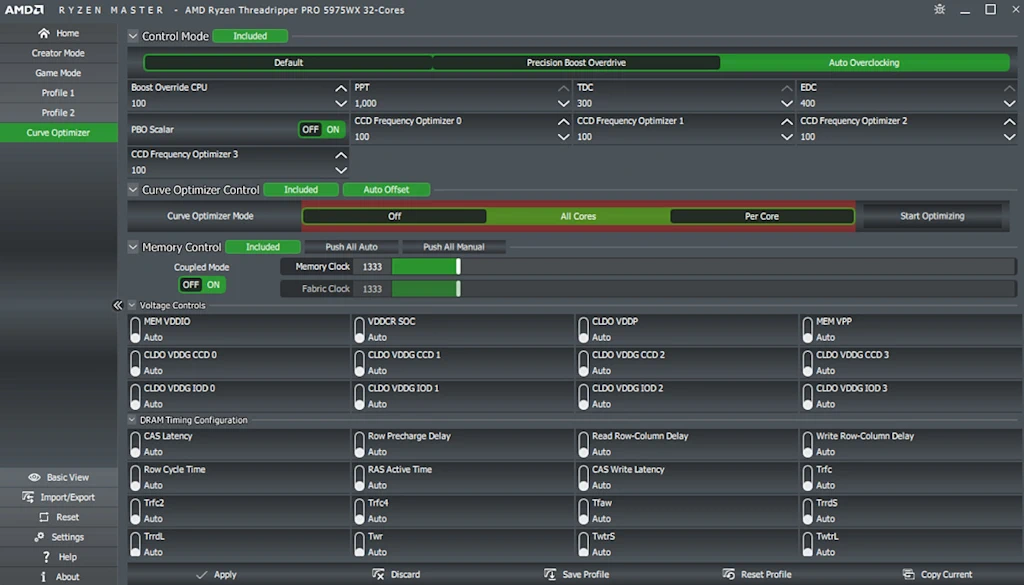Image resolution: width=1024 pixels, height=585 pixels.
Task: Click the About info icon
Action: [x=43, y=577]
